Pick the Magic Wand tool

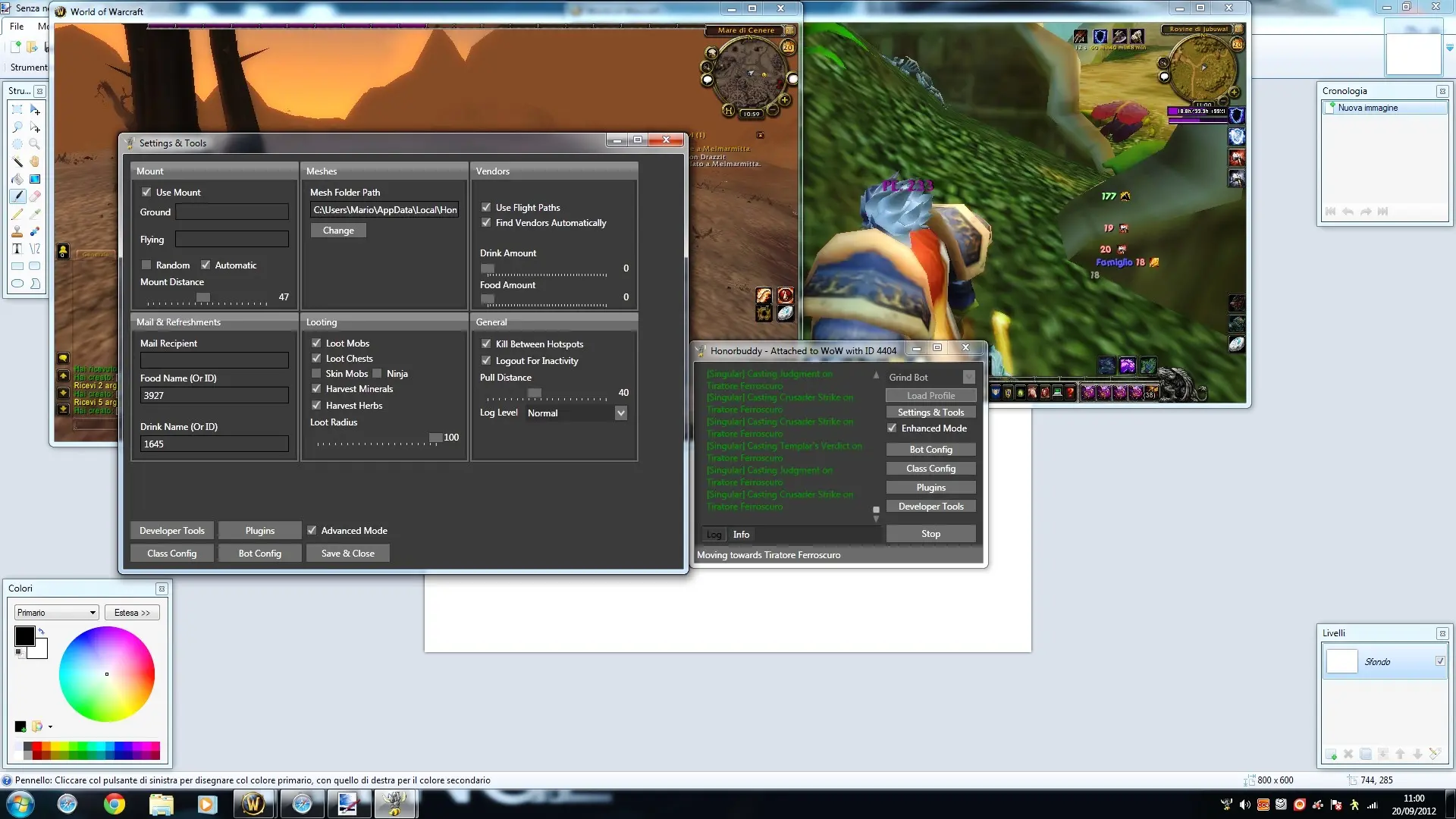pos(17,162)
